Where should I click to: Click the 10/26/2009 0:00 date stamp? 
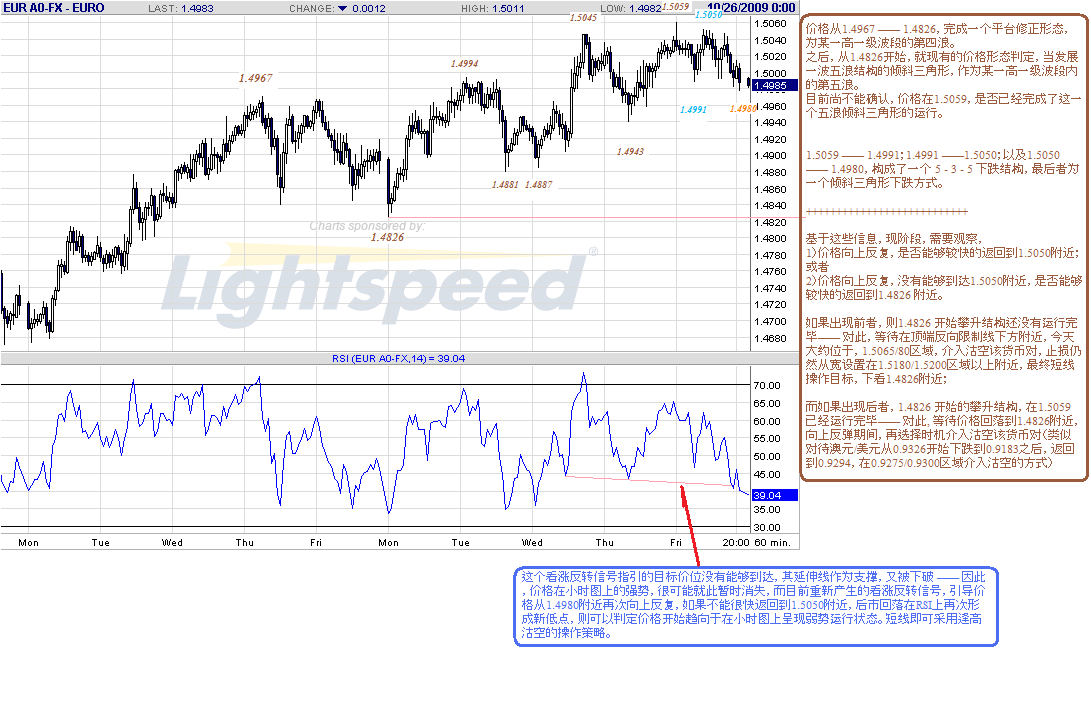(x=751, y=8)
